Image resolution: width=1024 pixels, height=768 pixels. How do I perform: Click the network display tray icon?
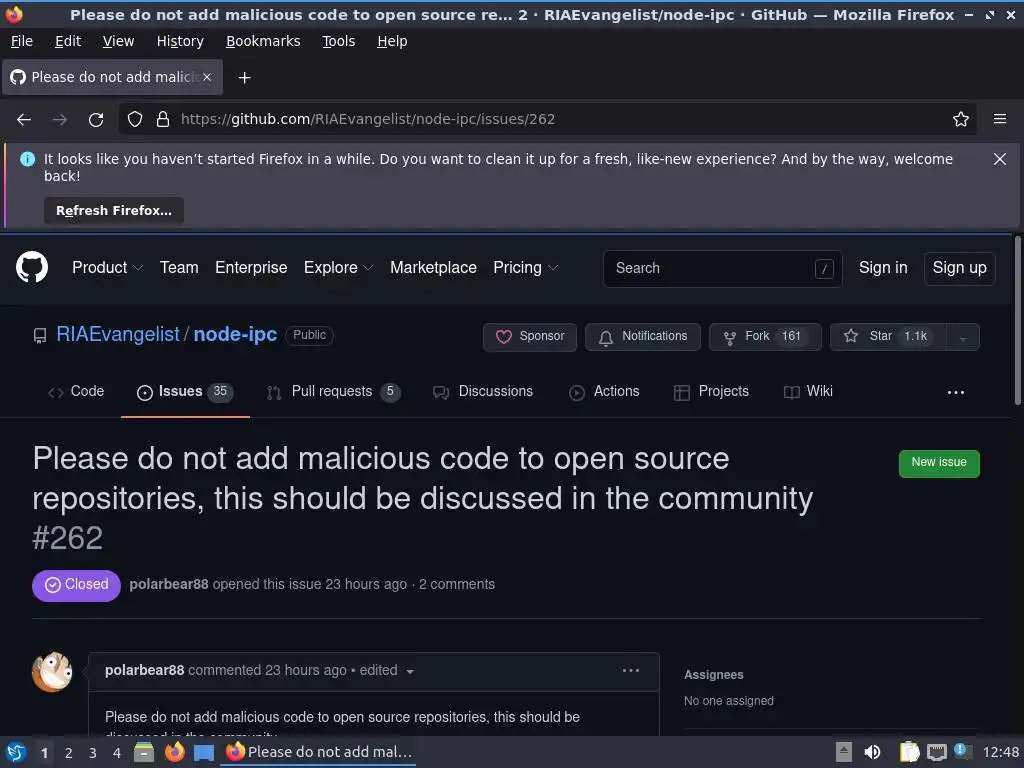[x=936, y=752]
